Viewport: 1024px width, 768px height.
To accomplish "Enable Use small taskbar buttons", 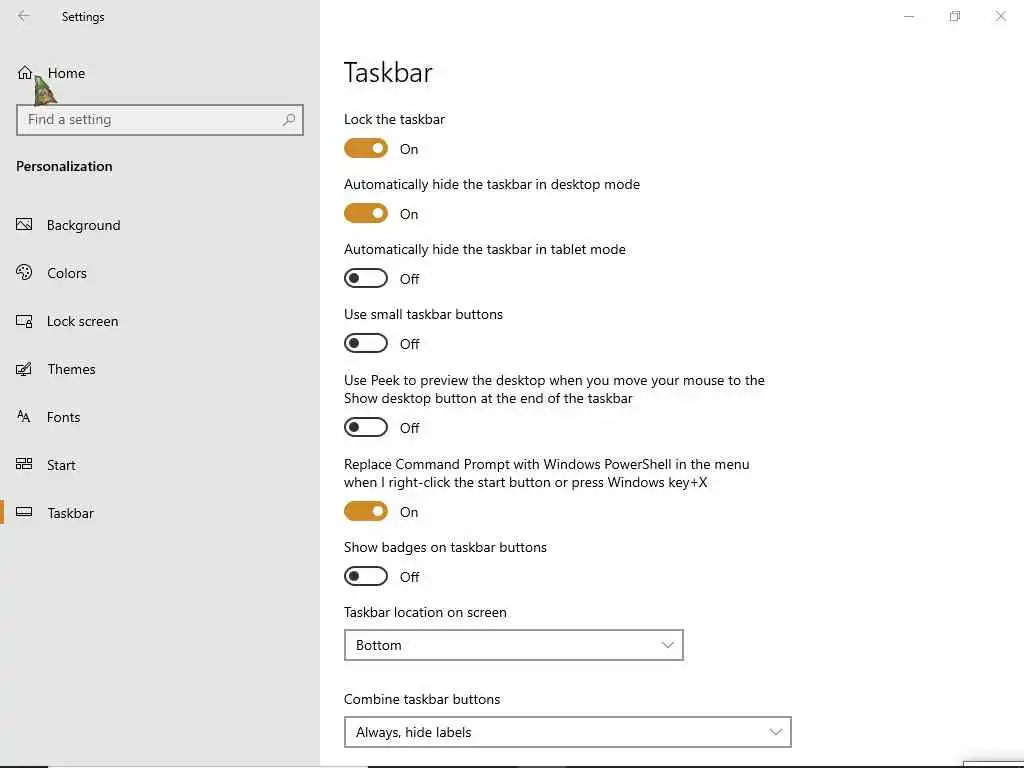I will (x=366, y=344).
